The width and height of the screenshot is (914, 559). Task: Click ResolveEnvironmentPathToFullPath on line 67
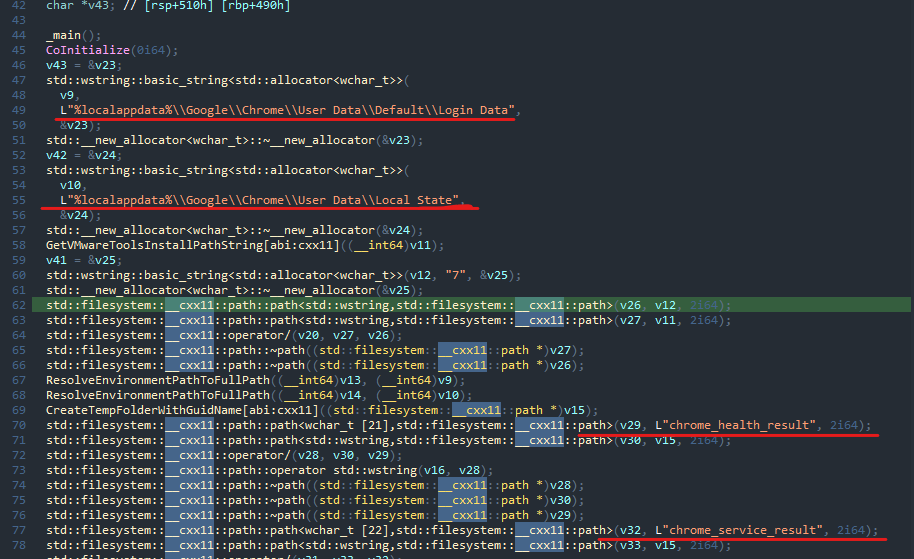tap(157, 381)
